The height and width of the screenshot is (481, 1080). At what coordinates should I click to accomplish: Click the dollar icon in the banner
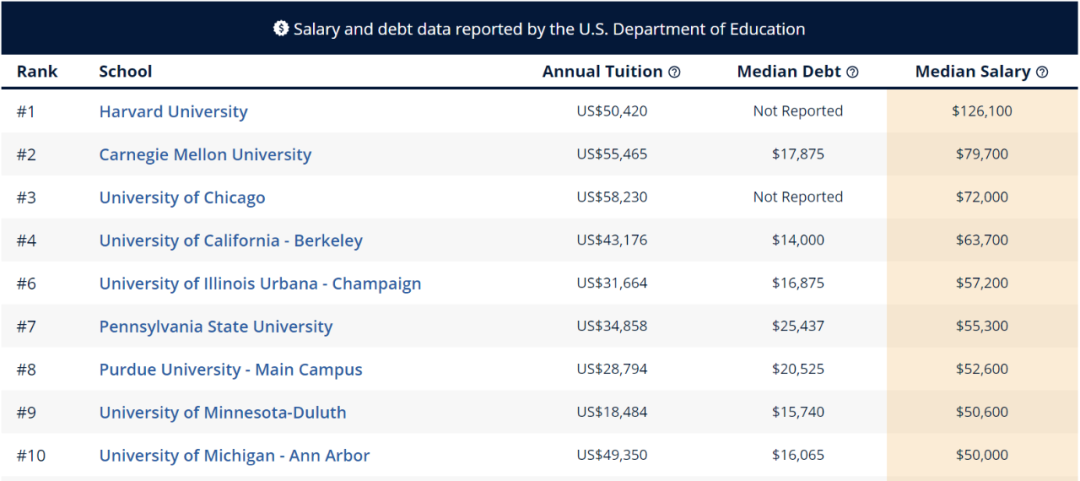[x=281, y=29]
